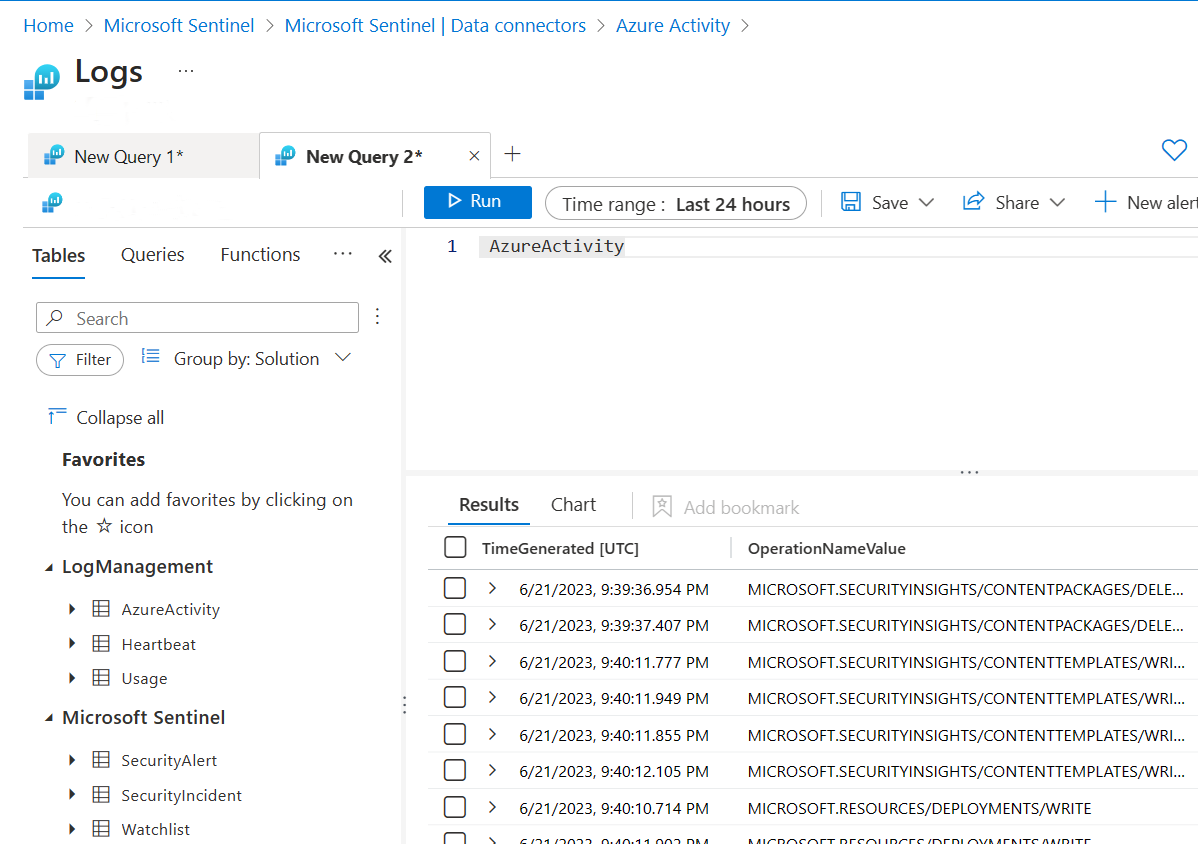Screen dimensions: 1198x844
Task: Go to Microsoft Sentinel breadcrumb link
Action: (x=179, y=26)
